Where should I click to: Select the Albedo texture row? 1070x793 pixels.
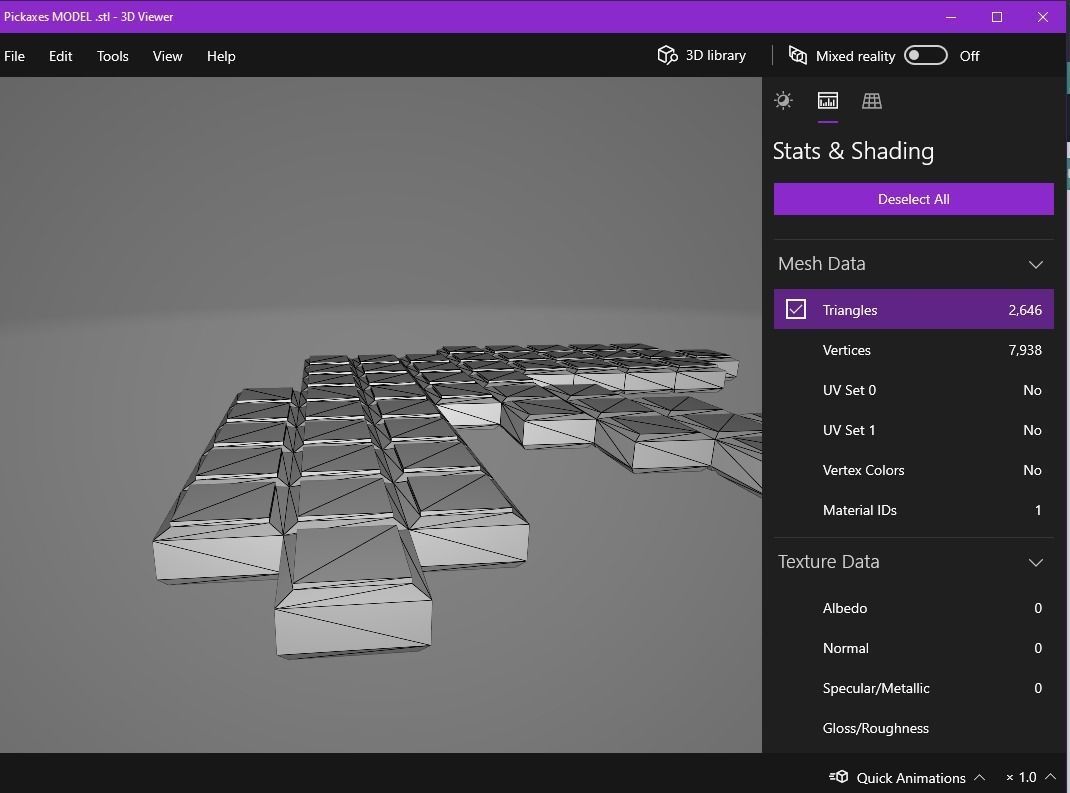[913, 608]
